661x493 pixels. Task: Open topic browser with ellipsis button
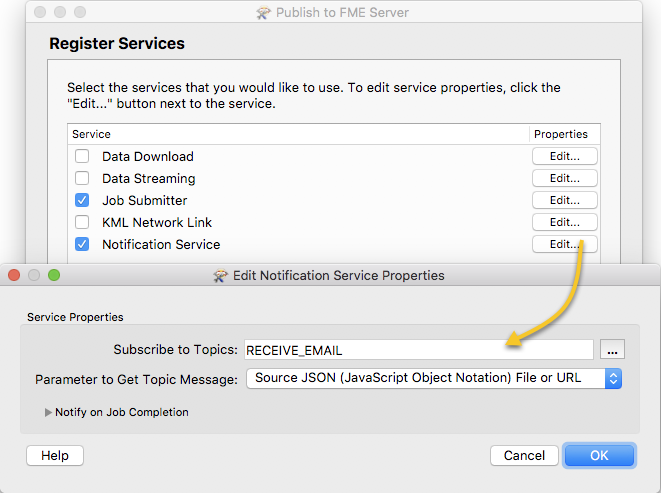pos(613,350)
